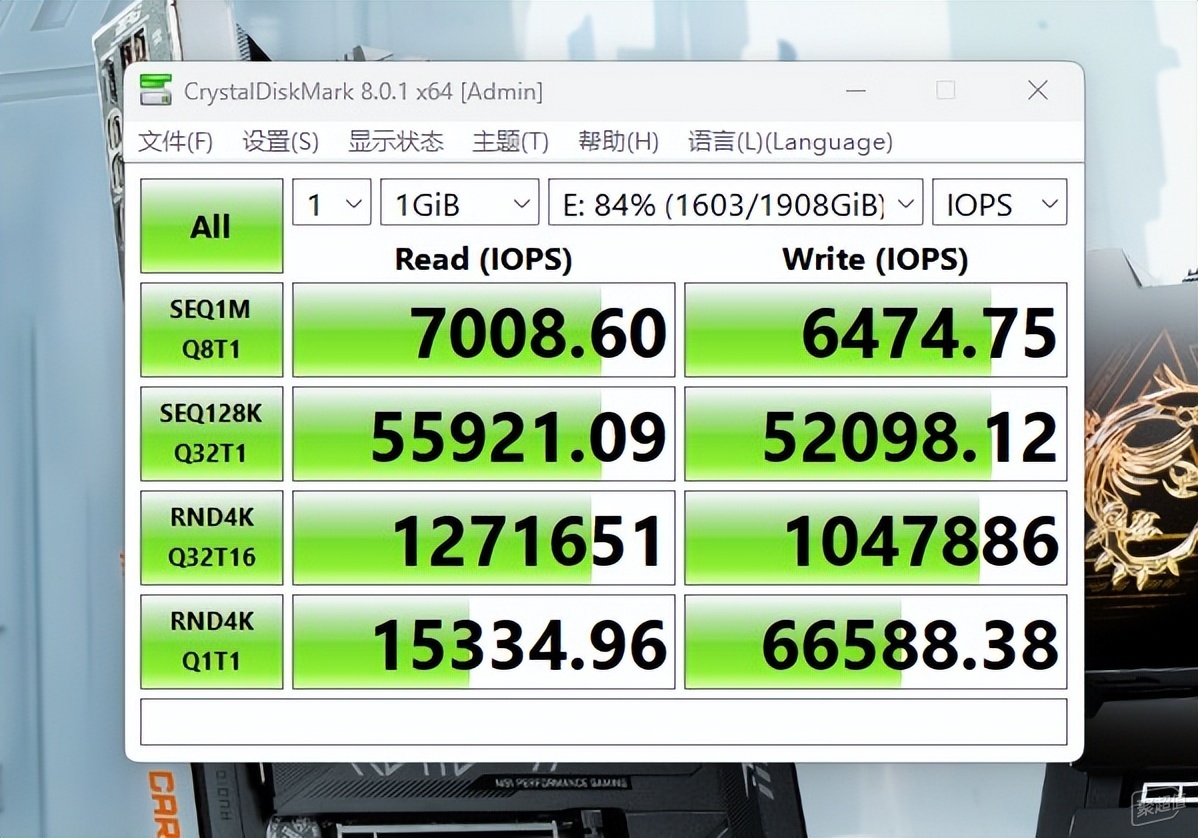Run all benchmarks with the All button
Viewport: 1198px width, 838px height.
(211, 226)
